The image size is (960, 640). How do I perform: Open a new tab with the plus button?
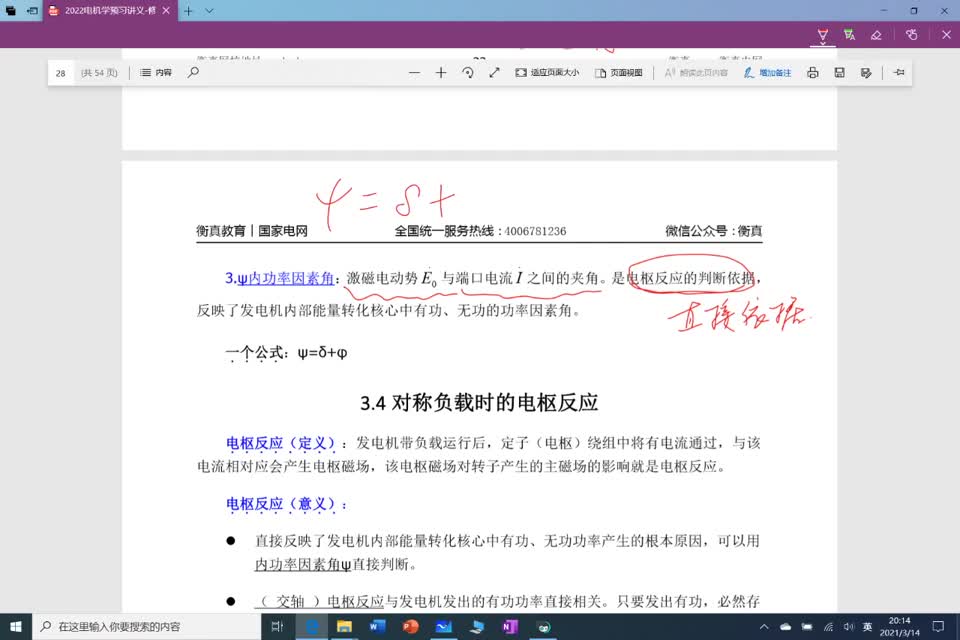[189, 10]
